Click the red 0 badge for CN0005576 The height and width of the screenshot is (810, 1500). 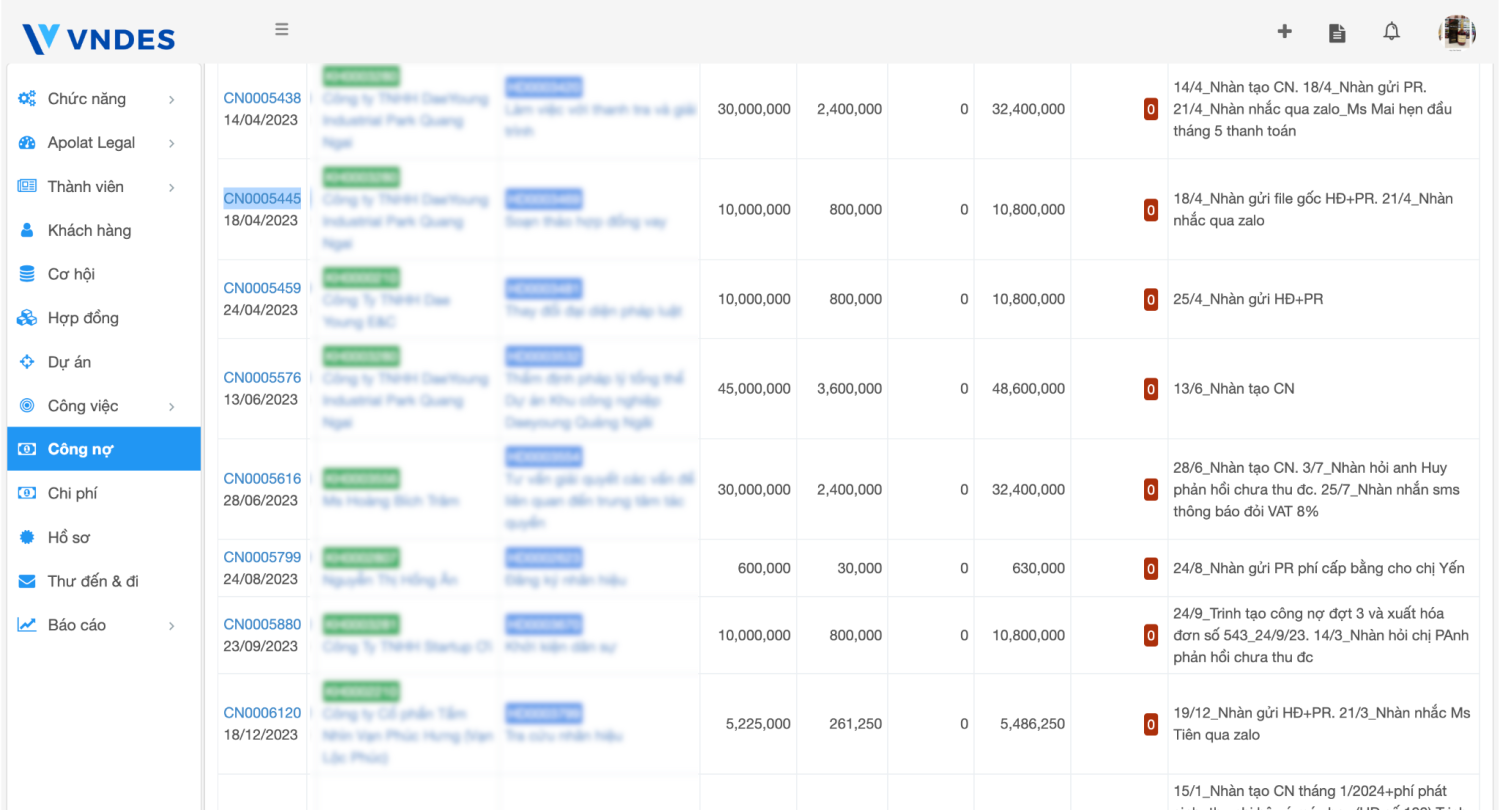click(1151, 389)
